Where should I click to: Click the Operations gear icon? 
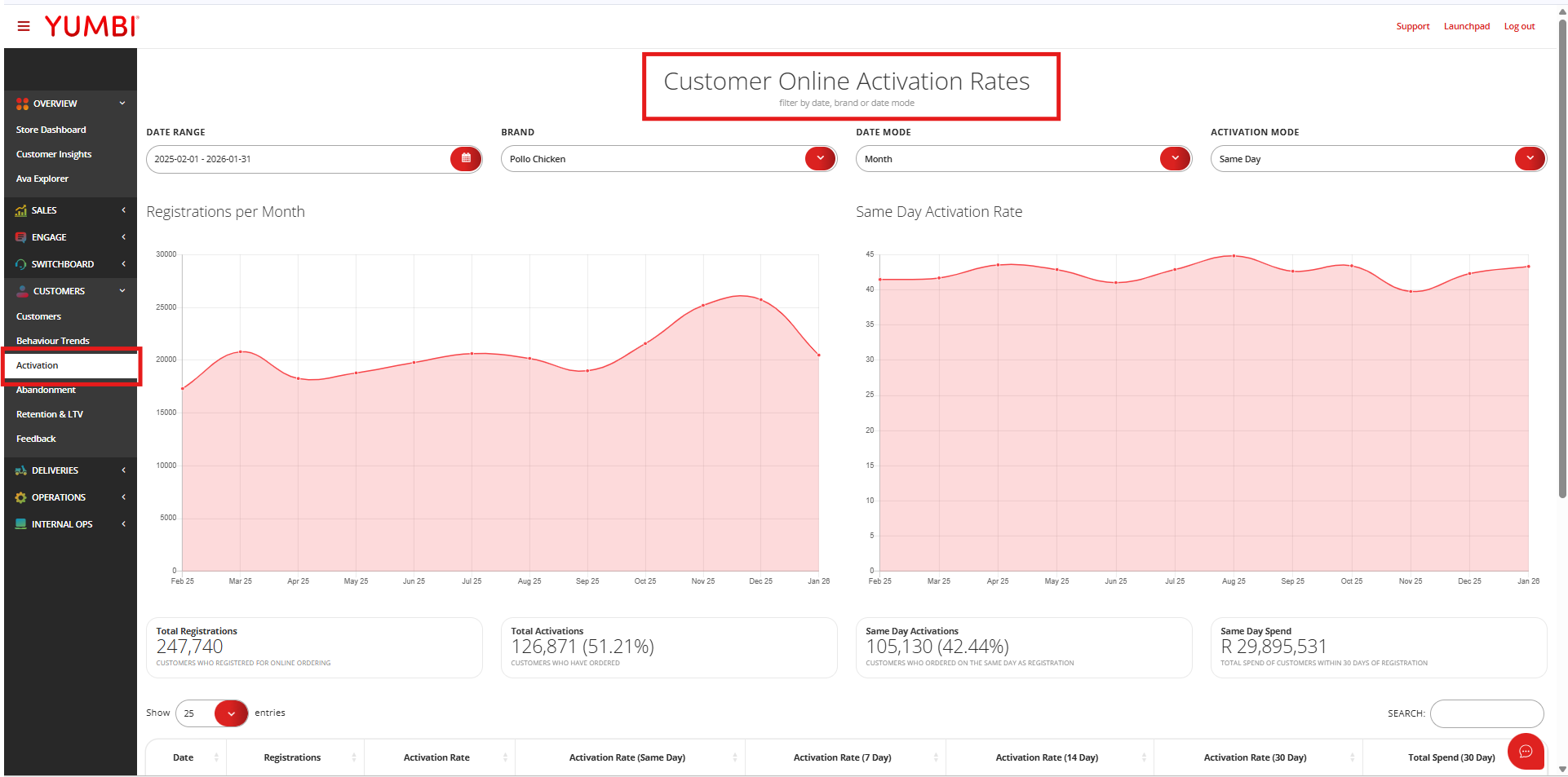(x=21, y=497)
